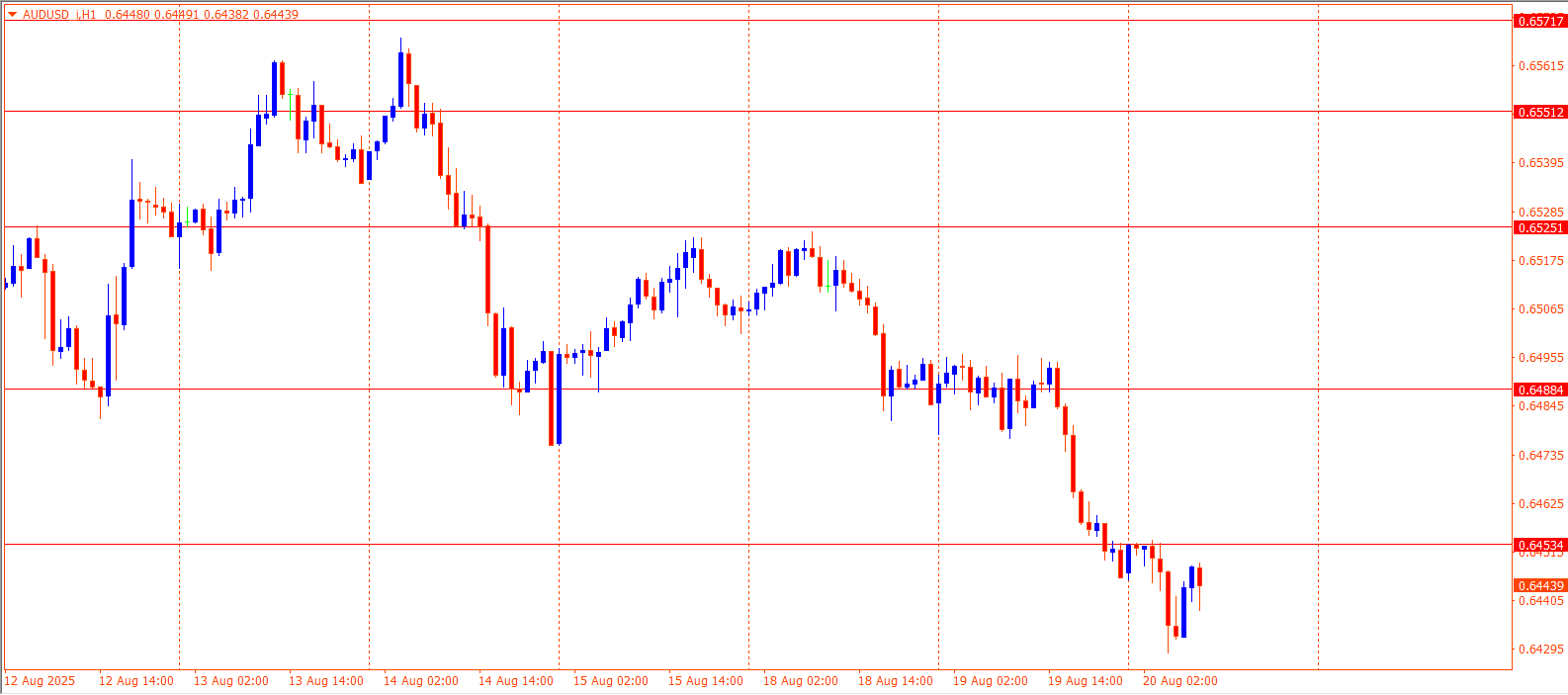Image resolution: width=1568 pixels, height=695 pixels.
Task: Click the 0.64845 price axis value
Action: point(1541,406)
